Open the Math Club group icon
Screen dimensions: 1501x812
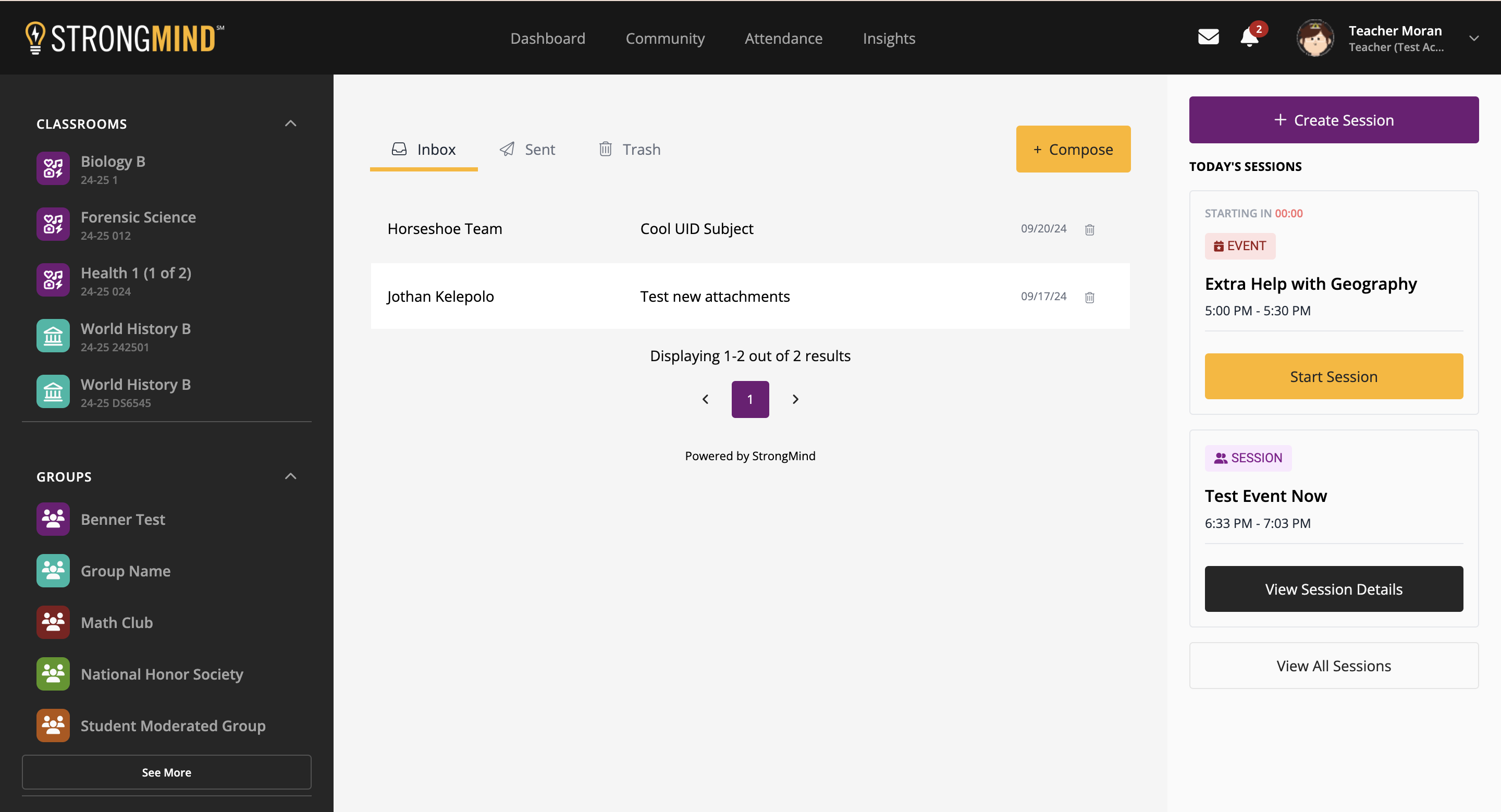click(x=53, y=622)
